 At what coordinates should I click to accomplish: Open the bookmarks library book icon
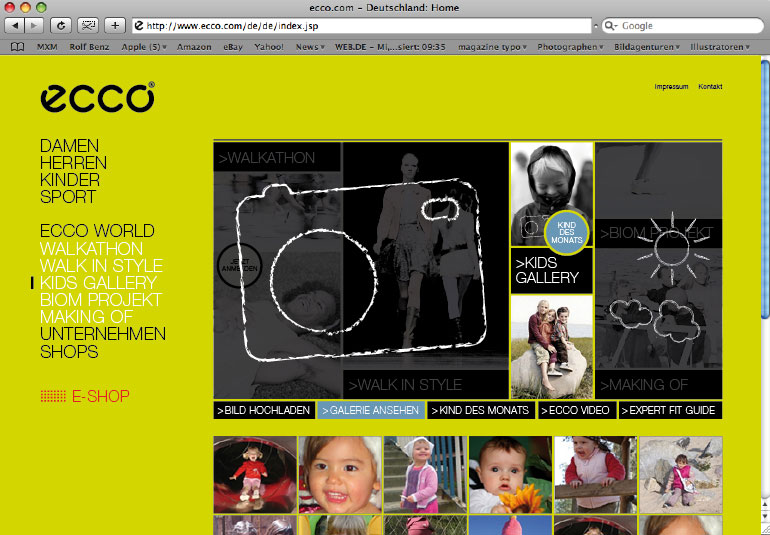(17, 47)
